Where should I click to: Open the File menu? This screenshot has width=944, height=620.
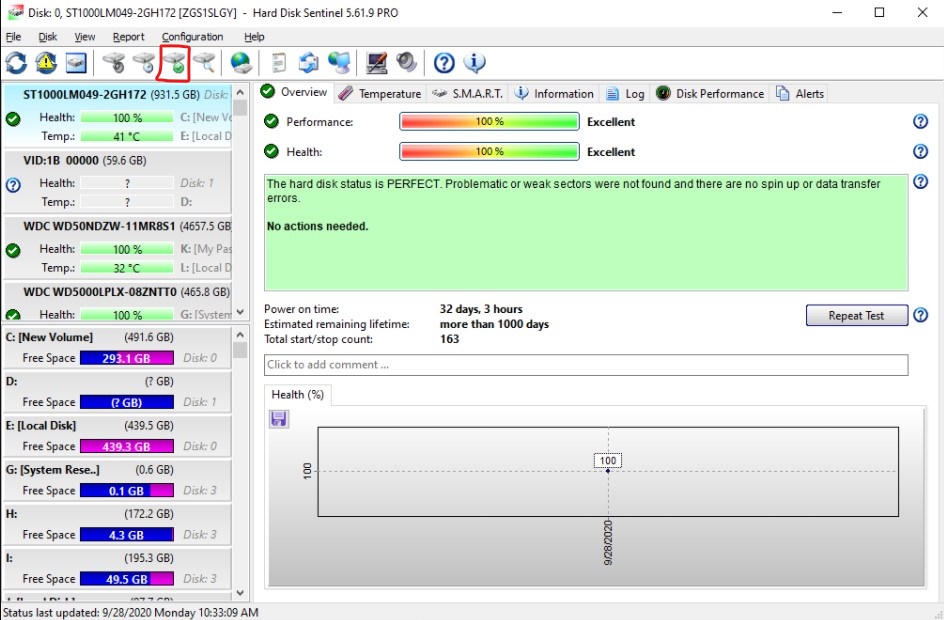13,37
